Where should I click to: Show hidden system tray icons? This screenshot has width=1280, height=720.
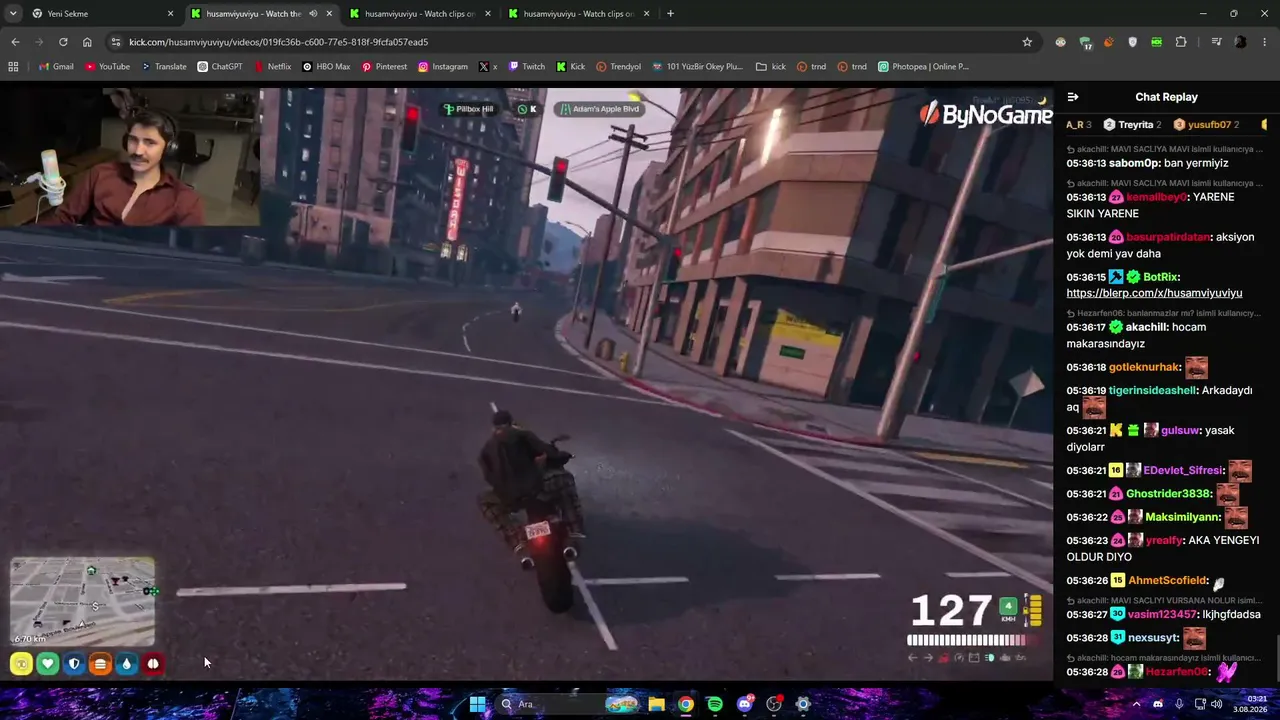[1136, 704]
